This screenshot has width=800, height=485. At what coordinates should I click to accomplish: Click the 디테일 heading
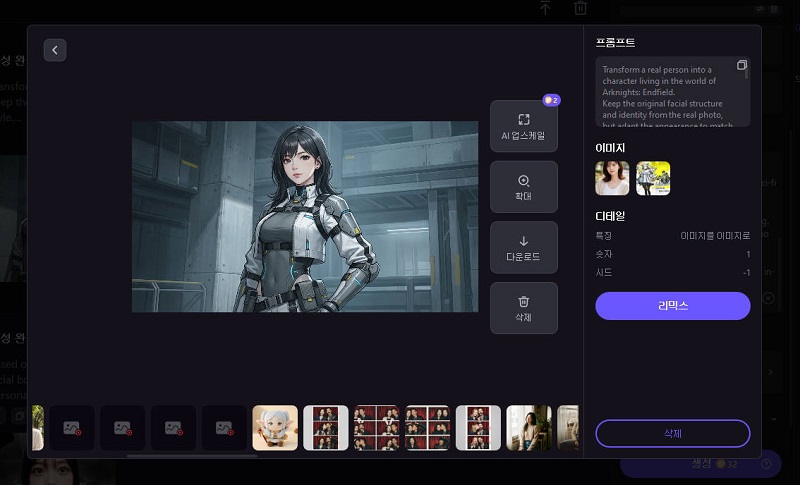610,216
